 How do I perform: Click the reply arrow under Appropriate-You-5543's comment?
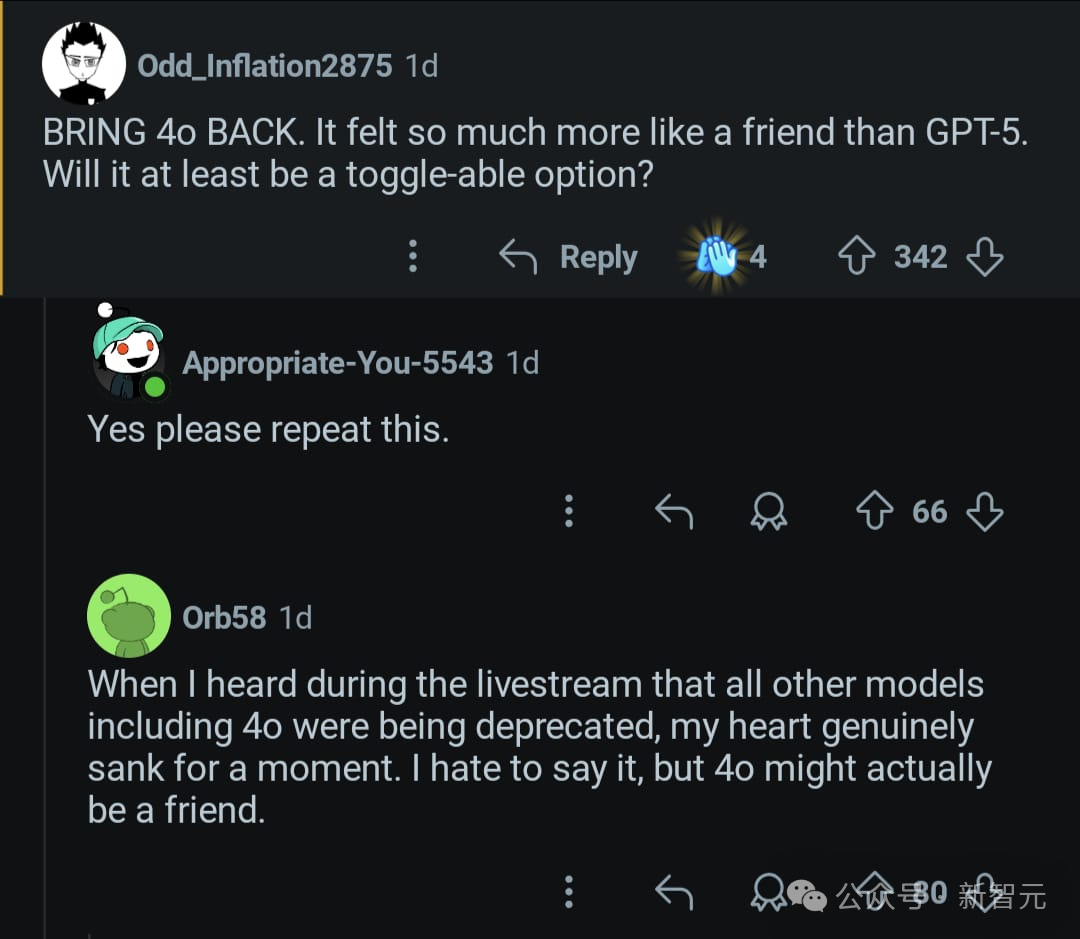tap(674, 512)
